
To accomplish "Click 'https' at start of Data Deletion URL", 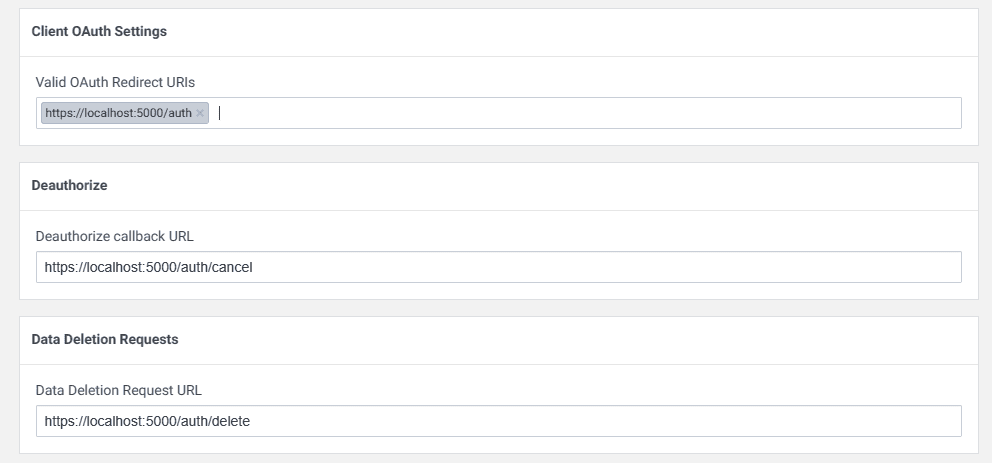I will [58, 421].
